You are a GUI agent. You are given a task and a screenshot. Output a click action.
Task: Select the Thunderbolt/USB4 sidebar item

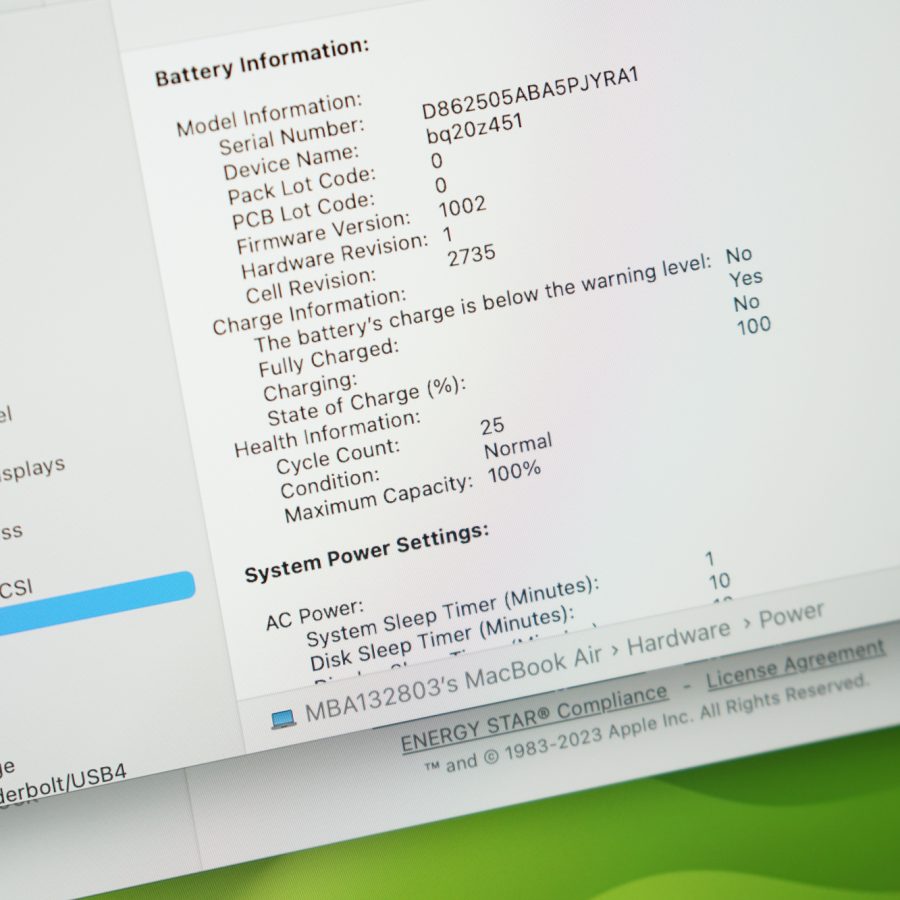tap(62, 784)
